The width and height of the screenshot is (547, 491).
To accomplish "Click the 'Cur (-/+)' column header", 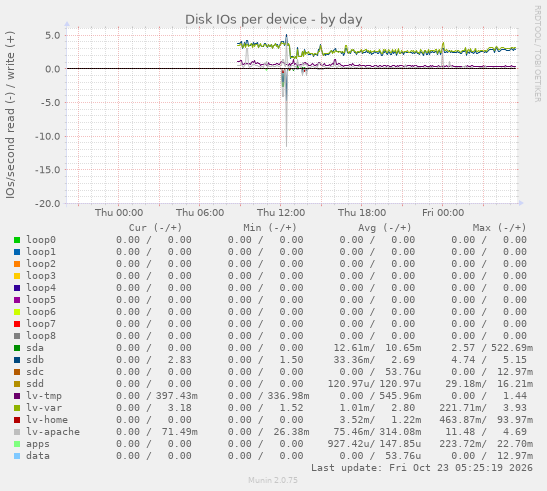I will click(155, 228).
